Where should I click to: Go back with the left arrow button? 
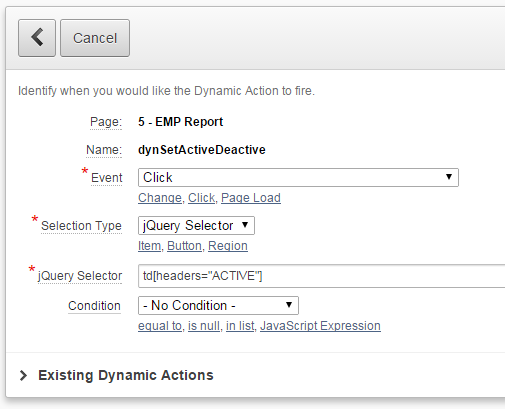click(x=37, y=38)
